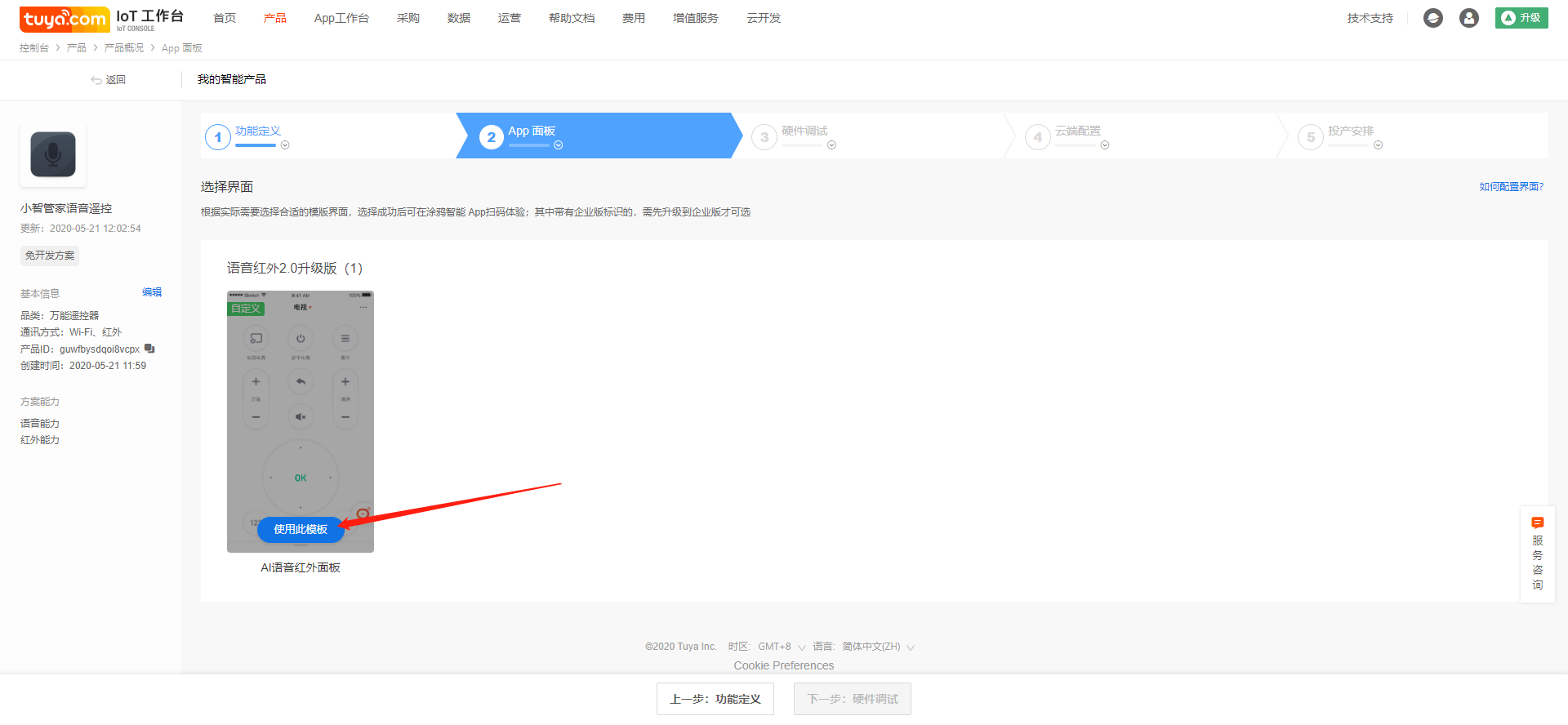Open the message notifications icon
Screen dimensions: 1568x725
pyautogui.click(x=1432, y=18)
